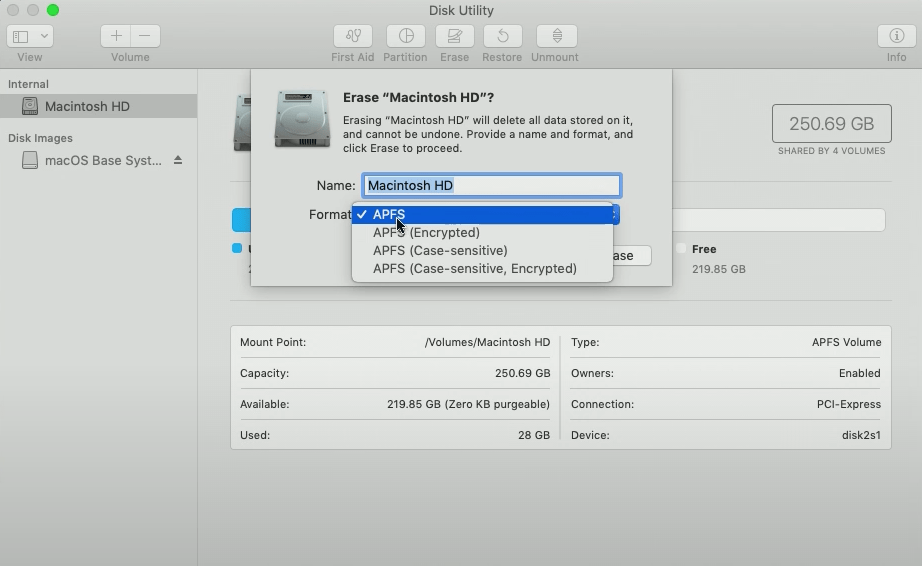Image resolution: width=922 pixels, height=566 pixels.
Task: Eject macOS Base System disk image
Action: pos(178,160)
